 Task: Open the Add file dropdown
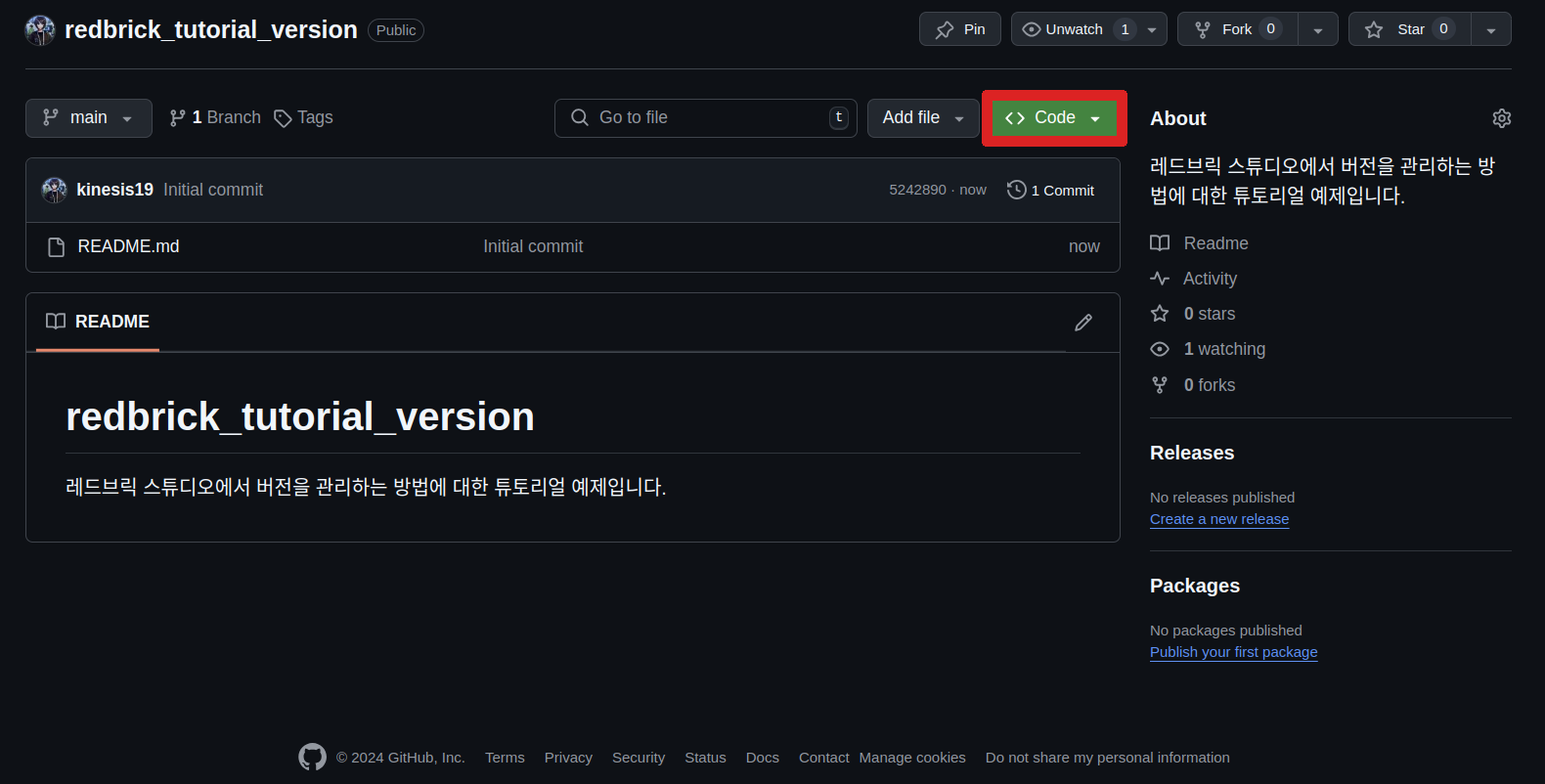pyautogui.click(x=923, y=117)
